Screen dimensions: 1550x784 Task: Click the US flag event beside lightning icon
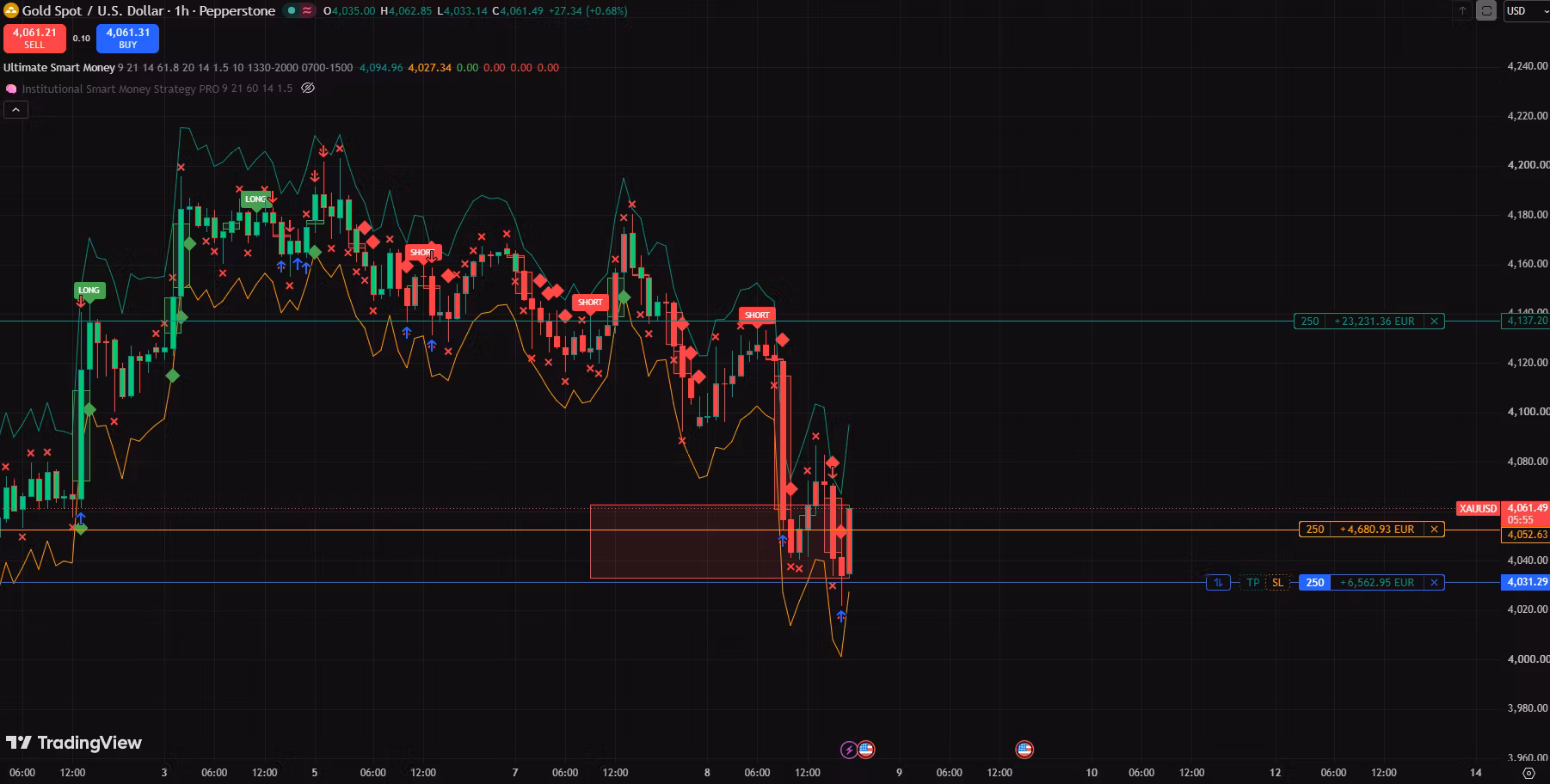[866, 750]
